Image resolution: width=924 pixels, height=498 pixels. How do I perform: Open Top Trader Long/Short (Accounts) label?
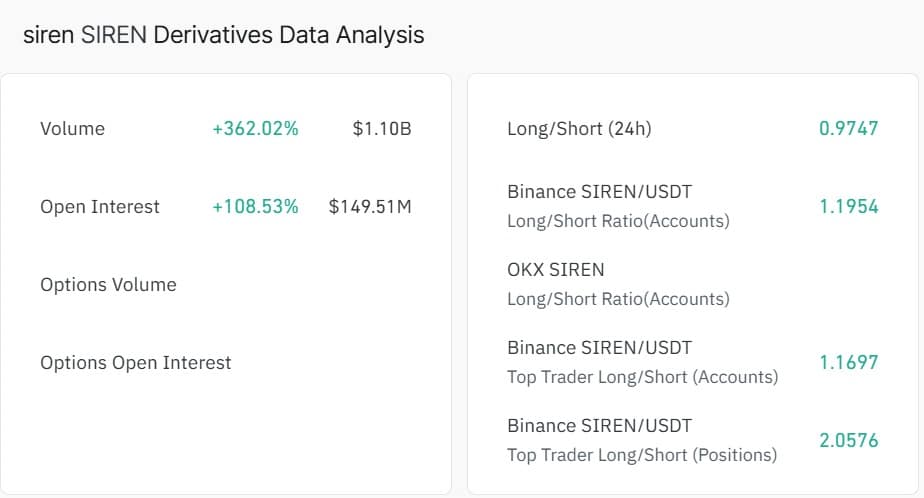click(642, 377)
